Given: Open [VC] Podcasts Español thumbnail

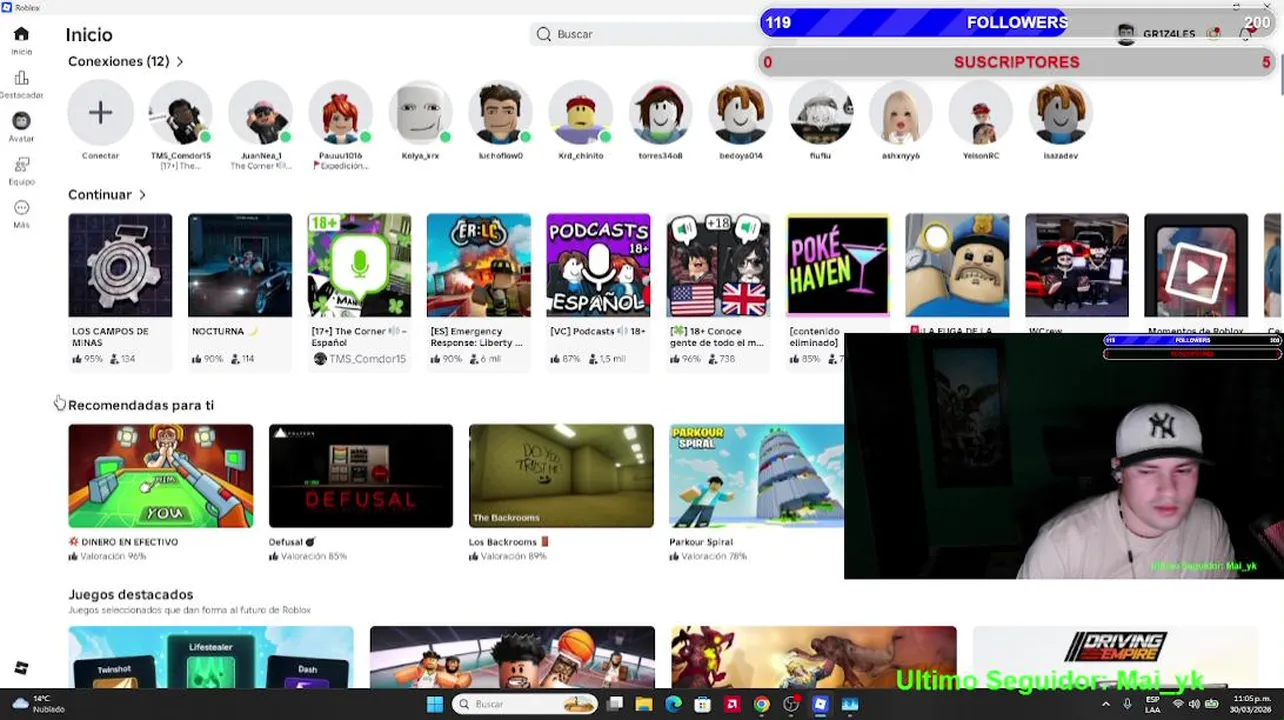Looking at the screenshot, I should click(x=598, y=265).
